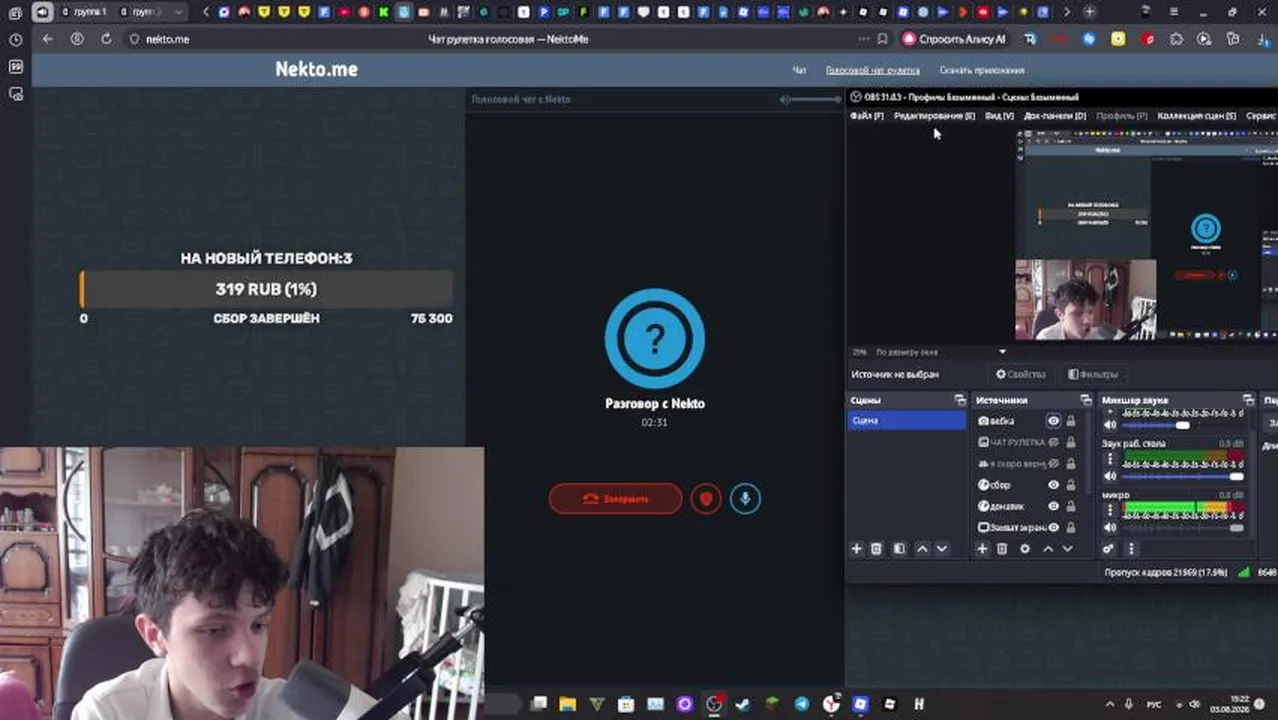Undock the 'Микшер звука' panel with its popout icon
The width and height of the screenshot is (1278, 720).
coord(1249,400)
